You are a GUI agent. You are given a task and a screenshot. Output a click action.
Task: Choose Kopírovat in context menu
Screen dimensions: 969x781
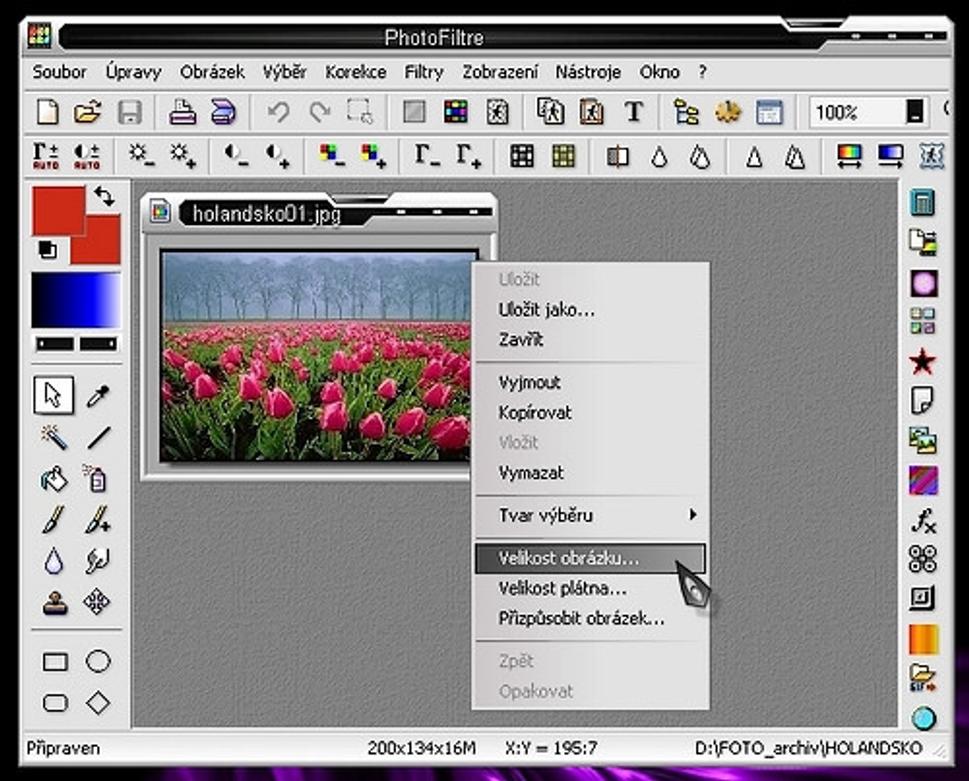pos(592,413)
